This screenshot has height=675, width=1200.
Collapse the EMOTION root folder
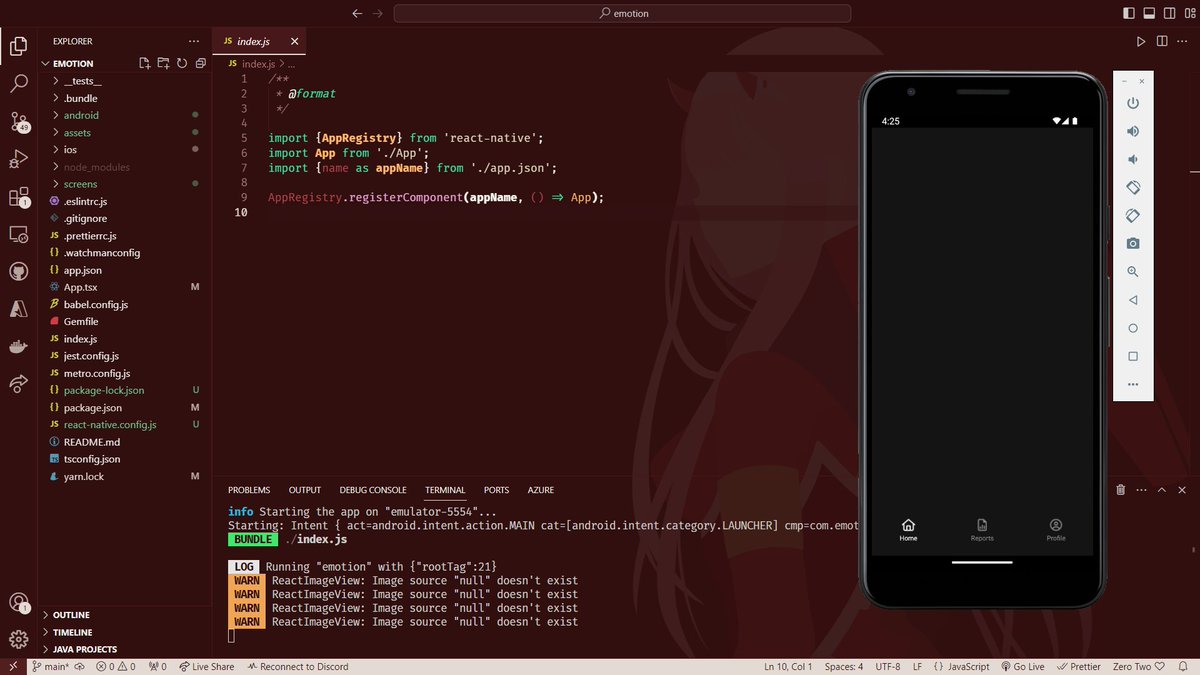coord(73,63)
